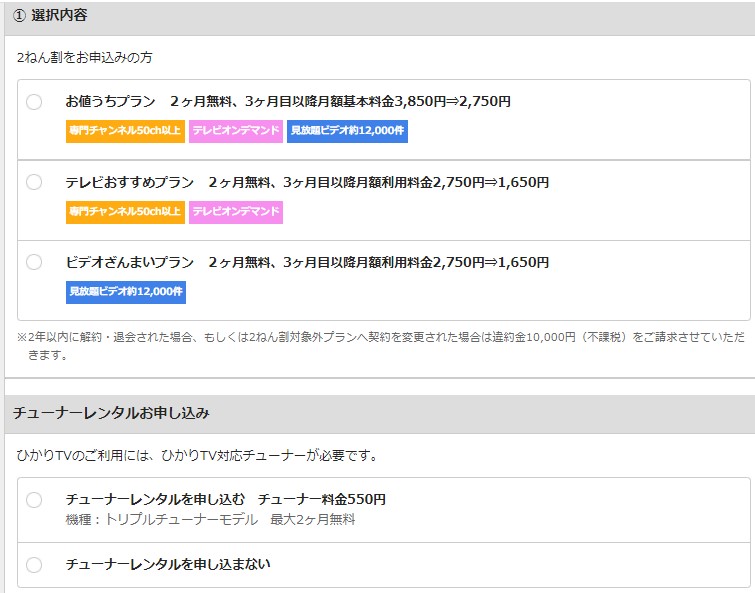Click テレビおすすめプラン's 1,650円 pricing text
Image resolution: width=755 pixels, height=593 pixels.
coord(523,182)
